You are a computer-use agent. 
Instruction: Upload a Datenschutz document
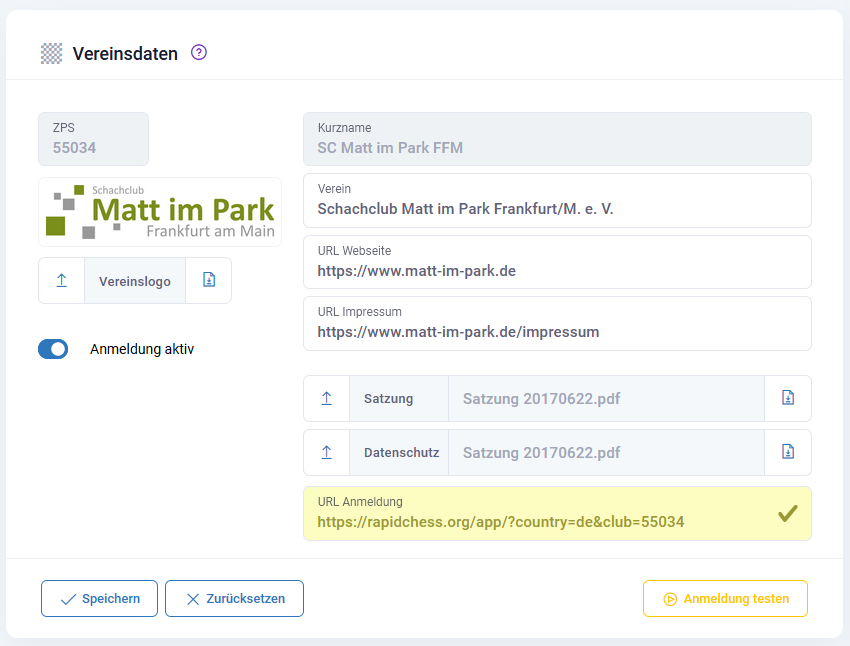(326, 453)
